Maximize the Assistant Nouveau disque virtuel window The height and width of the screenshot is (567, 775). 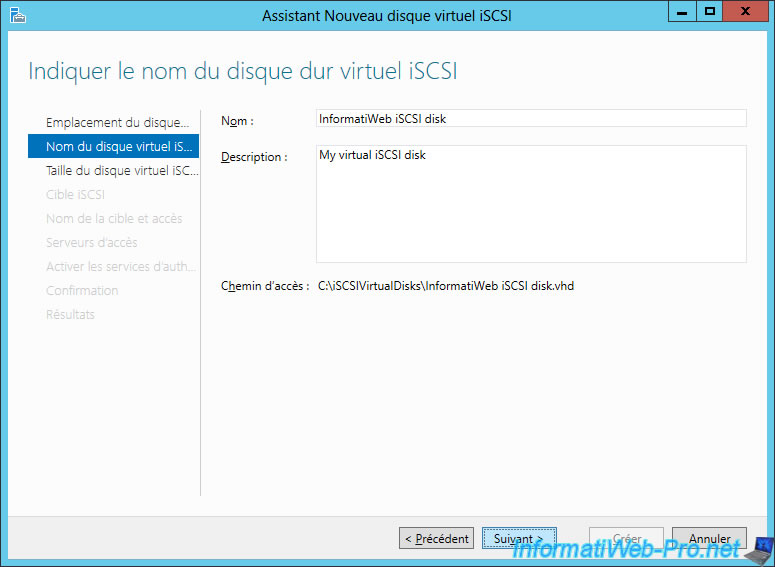(711, 12)
